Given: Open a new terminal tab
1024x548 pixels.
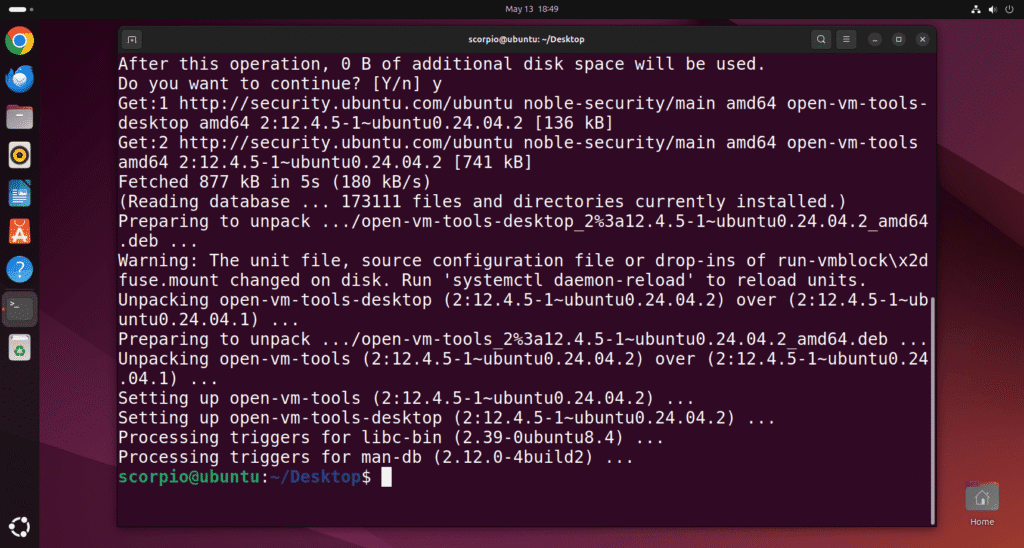Looking at the screenshot, I should click(x=131, y=39).
